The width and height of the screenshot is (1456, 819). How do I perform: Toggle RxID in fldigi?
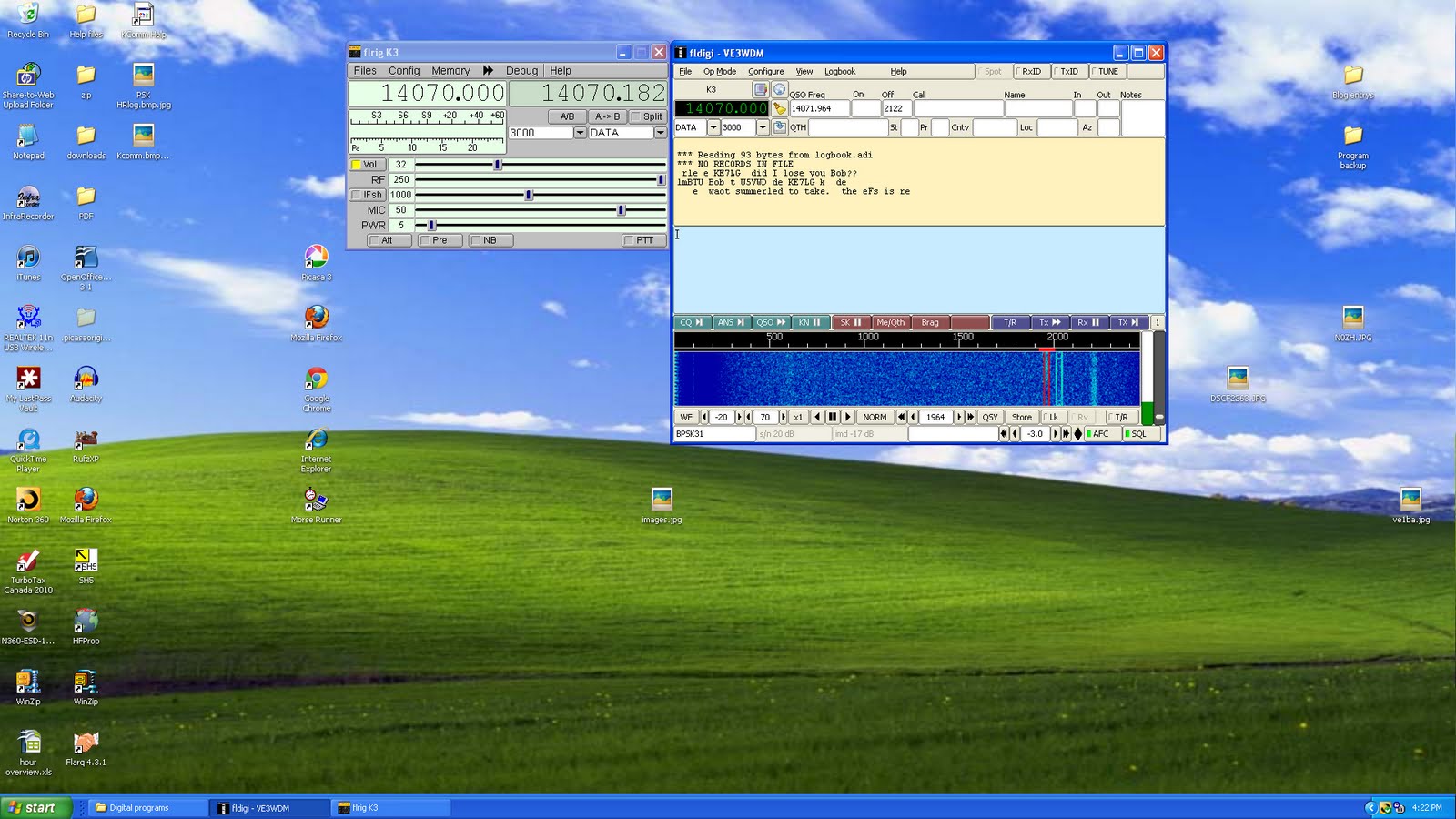click(1031, 71)
